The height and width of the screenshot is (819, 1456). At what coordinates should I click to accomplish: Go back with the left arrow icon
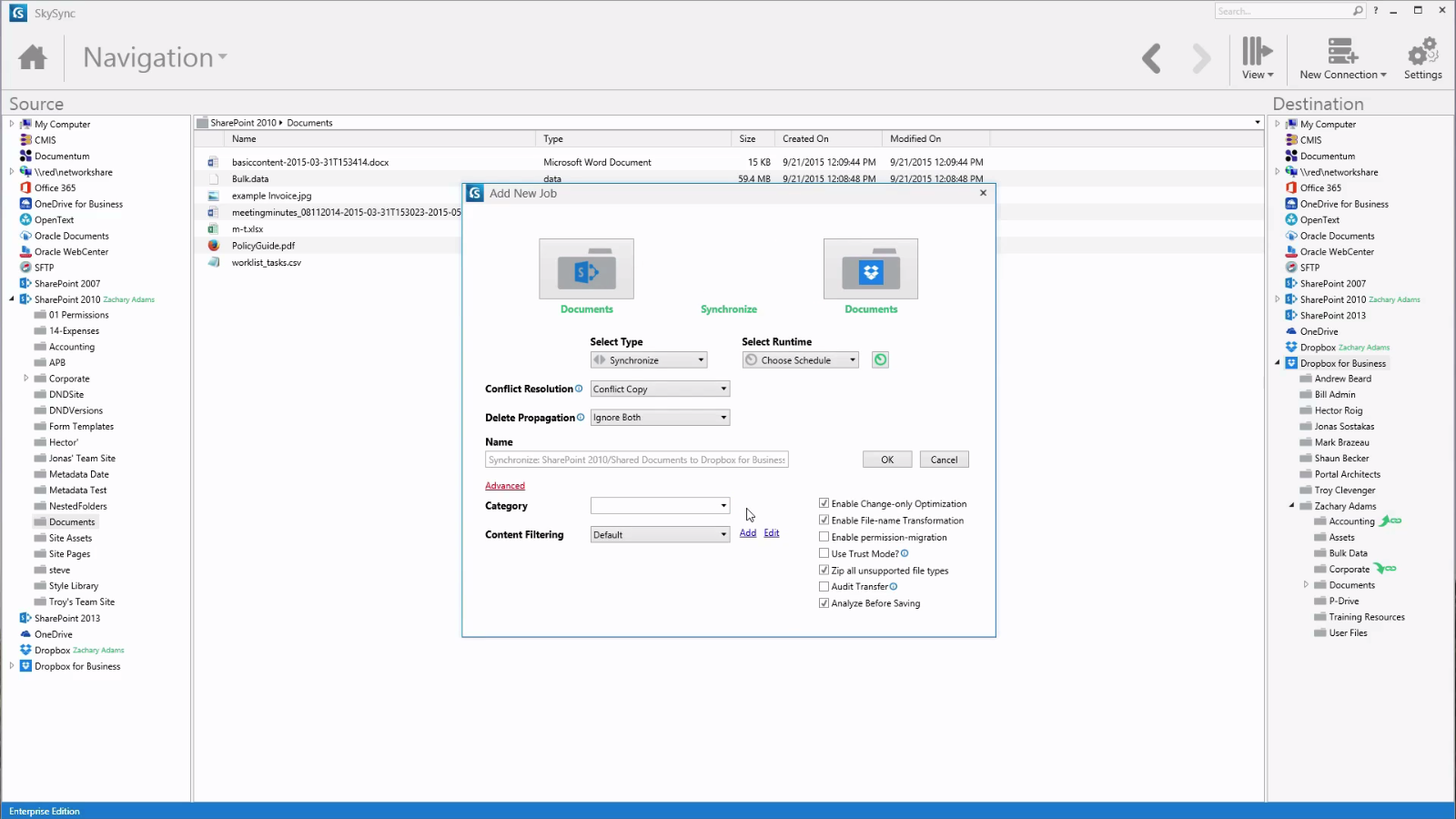tap(1152, 58)
